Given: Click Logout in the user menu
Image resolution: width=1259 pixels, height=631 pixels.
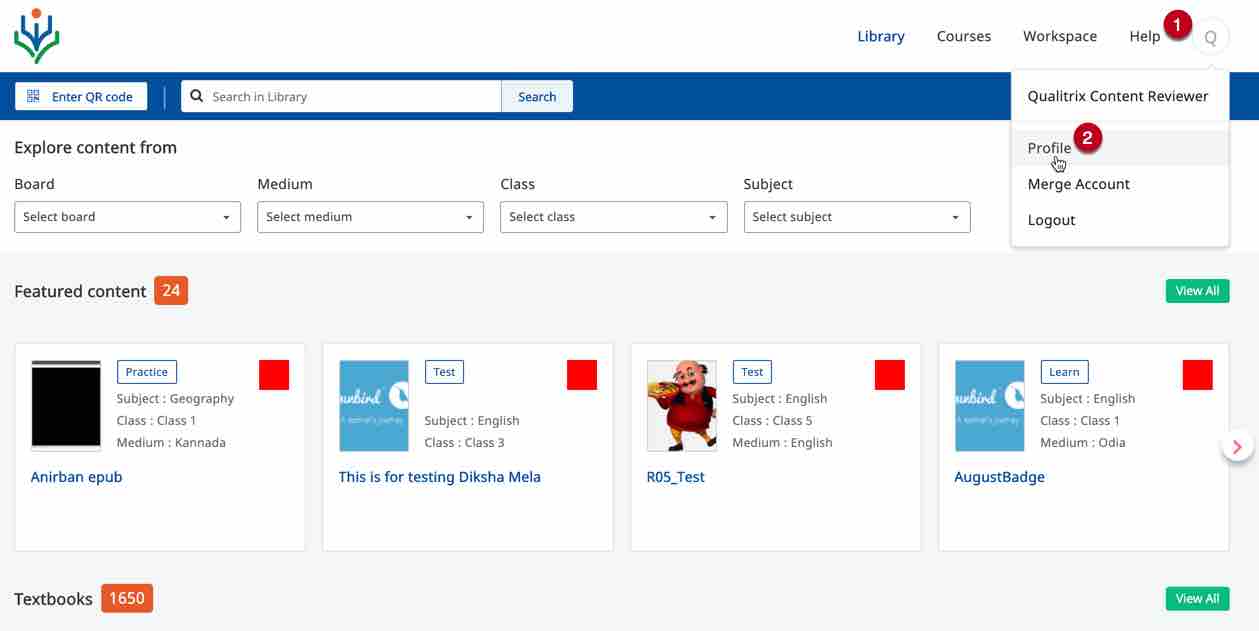Looking at the screenshot, I should pyautogui.click(x=1051, y=220).
